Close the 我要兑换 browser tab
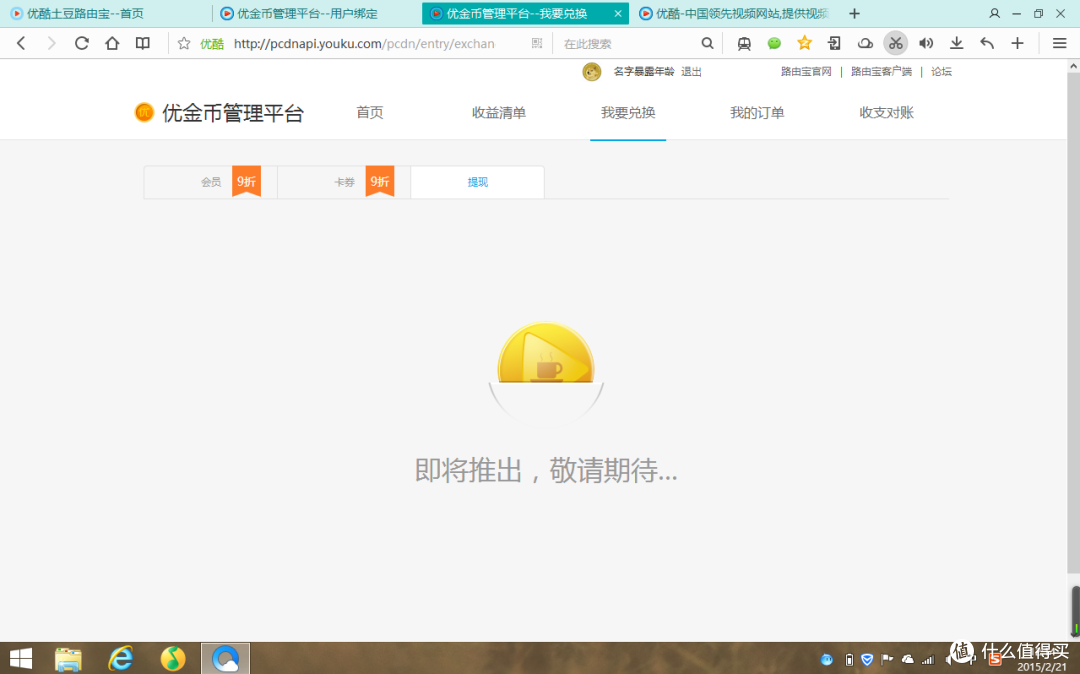Image resolution: width=1080 pixels, height=674 pixels. coord(618,14)
